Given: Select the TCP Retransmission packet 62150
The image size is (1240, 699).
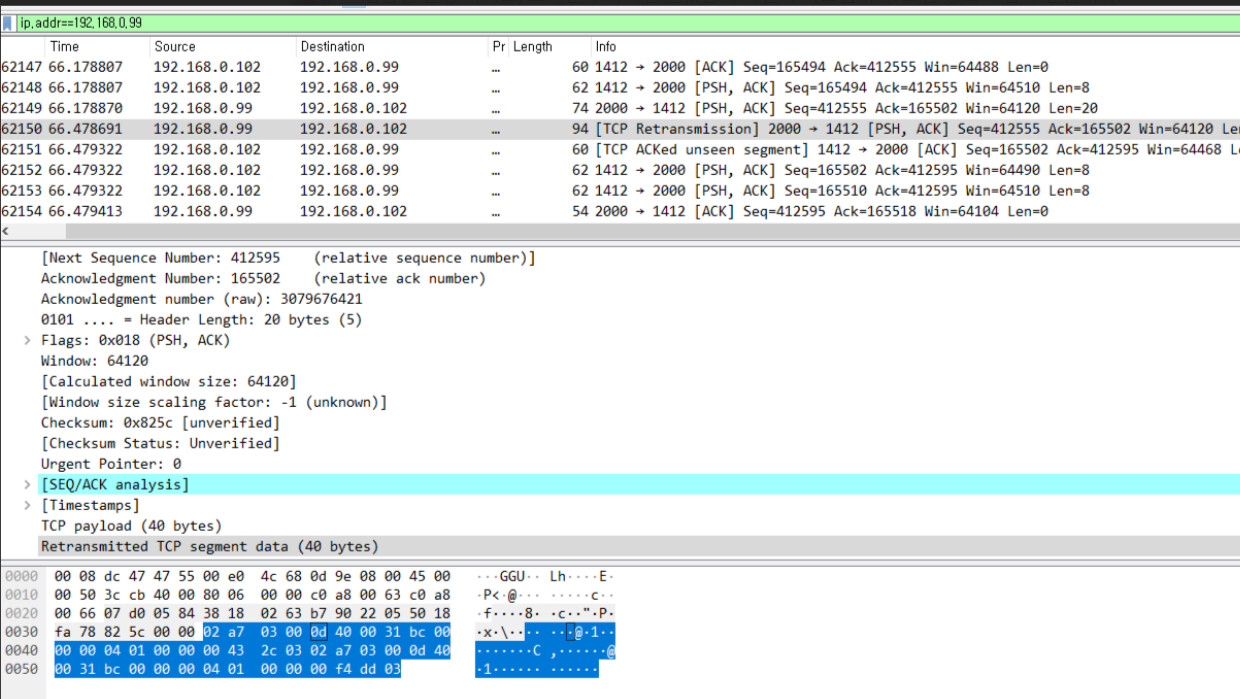Looking at the screenshot, I should pyautogui.click(x=620, y=129).
